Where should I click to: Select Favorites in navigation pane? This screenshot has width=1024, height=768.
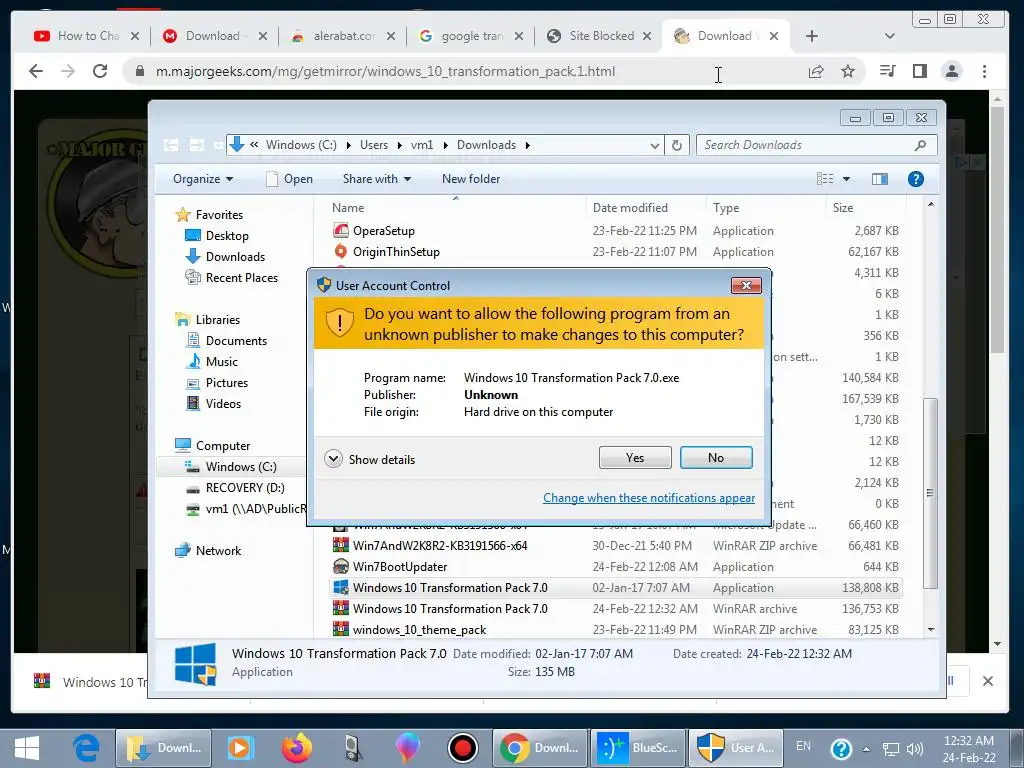209,214
